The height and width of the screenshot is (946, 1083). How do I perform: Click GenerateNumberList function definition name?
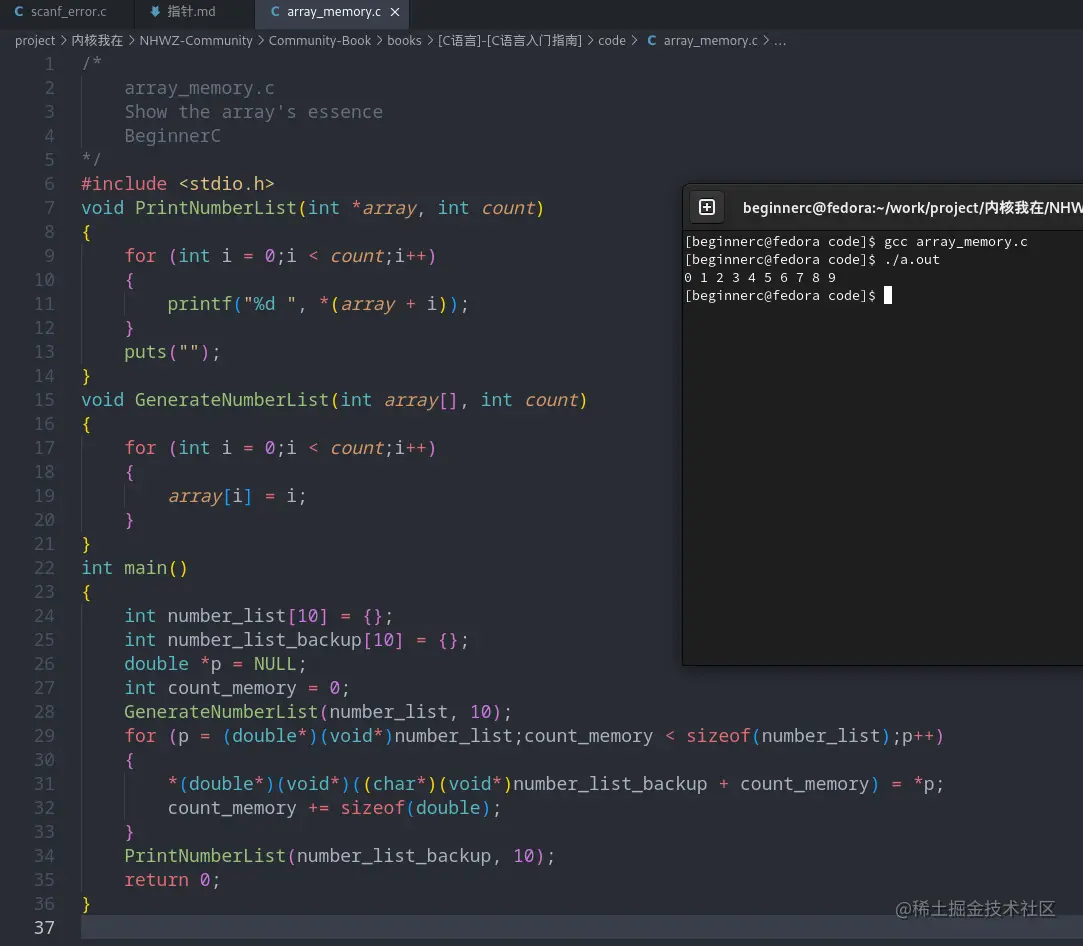231,400
